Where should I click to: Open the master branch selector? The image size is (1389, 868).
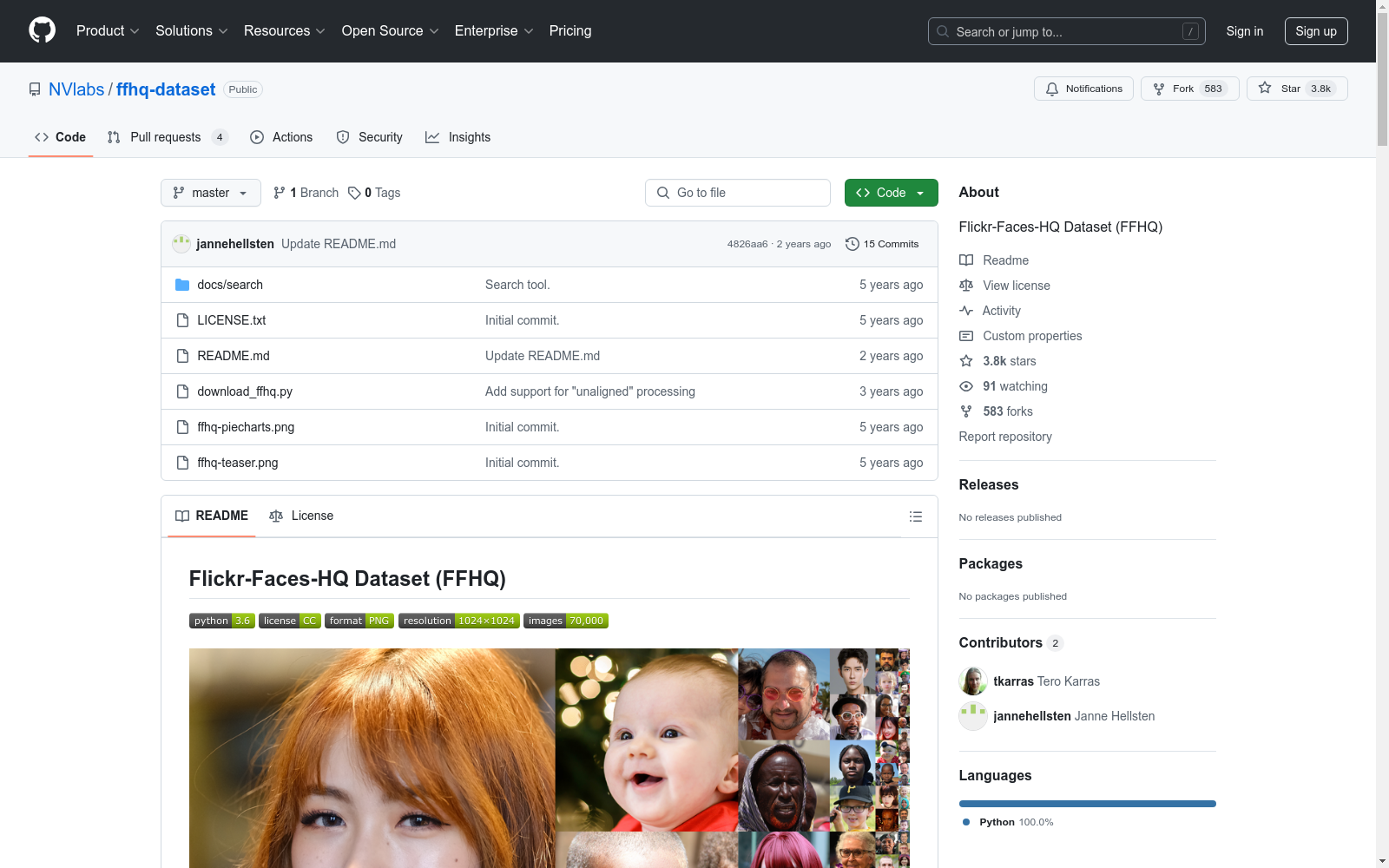[211, 193]
